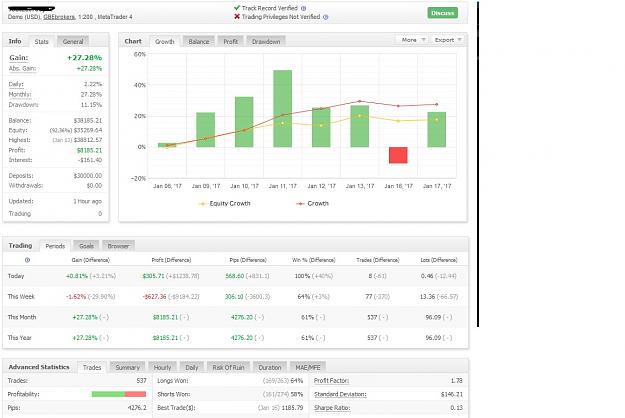Click the Standard Deviation label
Image resolution: width=625 pixels, height=418 pixels.
[x=340, y=394]
